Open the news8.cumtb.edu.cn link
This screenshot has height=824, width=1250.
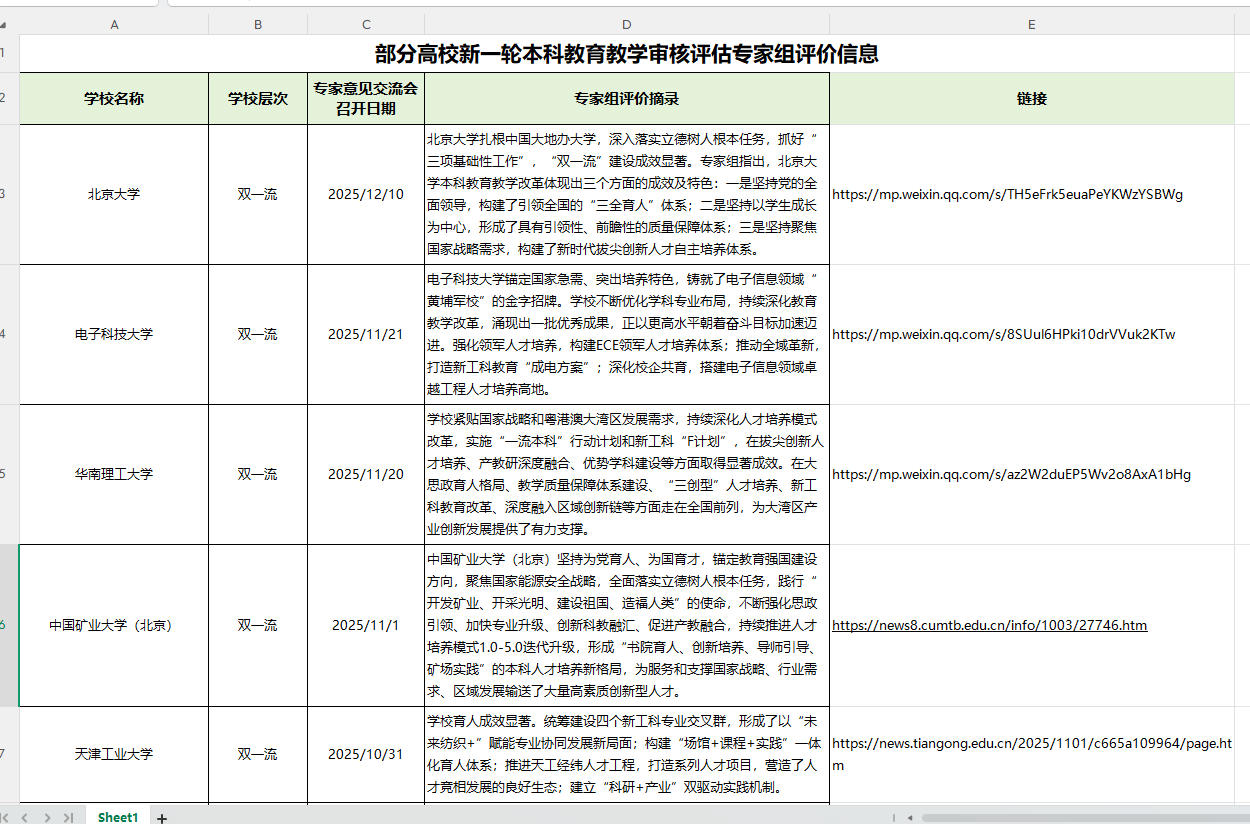pos(990,625)
